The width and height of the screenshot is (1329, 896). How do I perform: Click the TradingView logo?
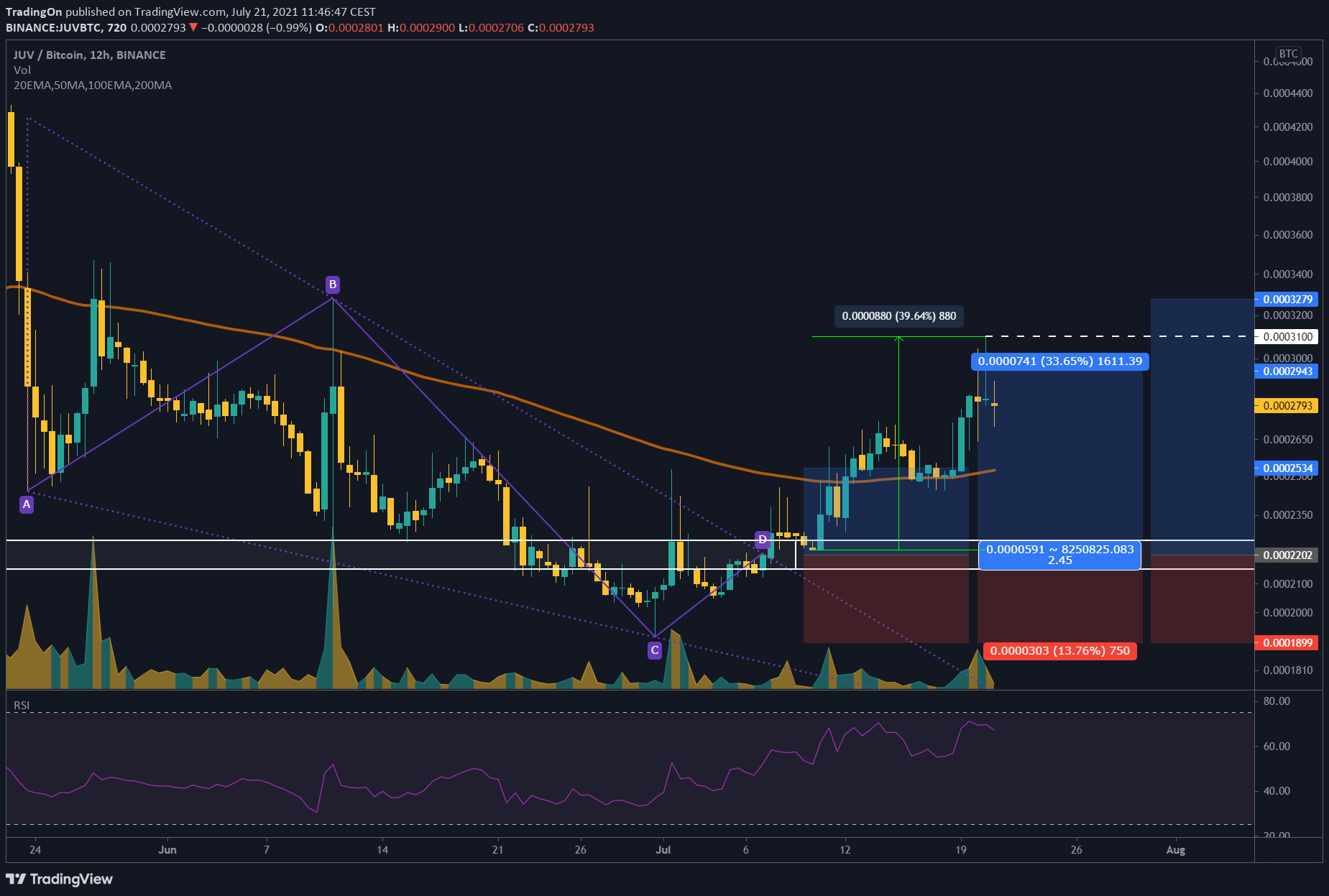point(60,879)
